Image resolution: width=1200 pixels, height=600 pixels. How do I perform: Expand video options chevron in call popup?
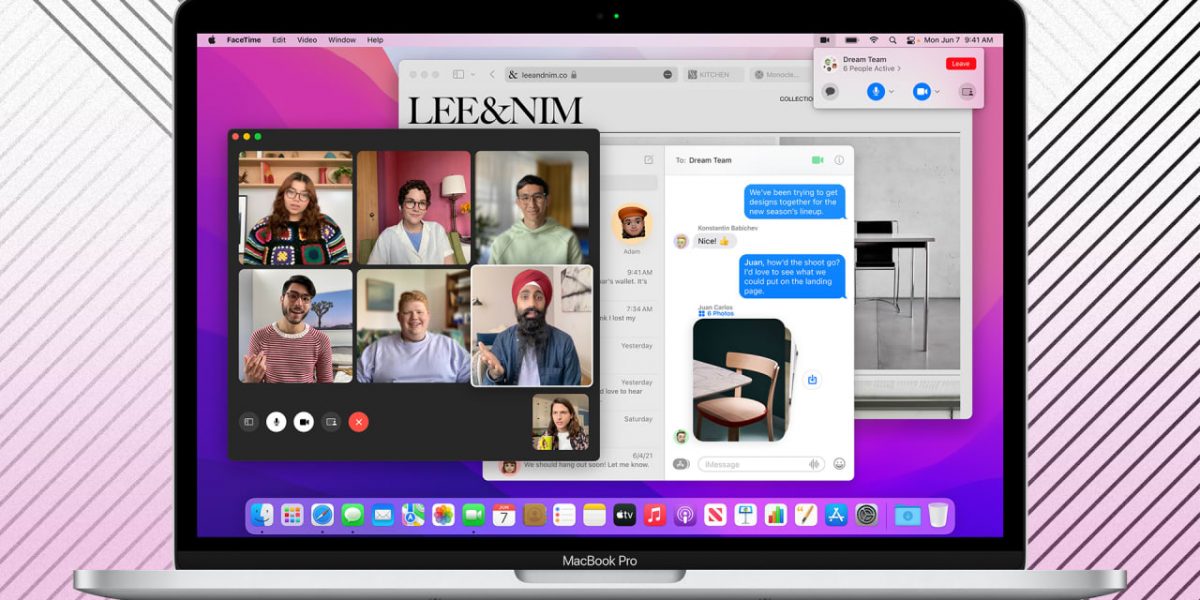937,92
